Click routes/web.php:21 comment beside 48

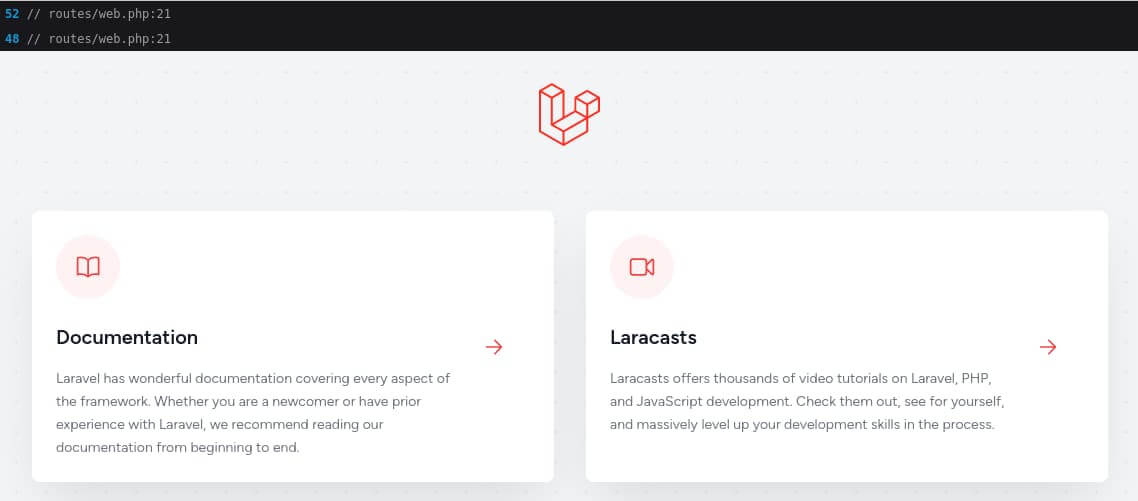coord(98,38)
